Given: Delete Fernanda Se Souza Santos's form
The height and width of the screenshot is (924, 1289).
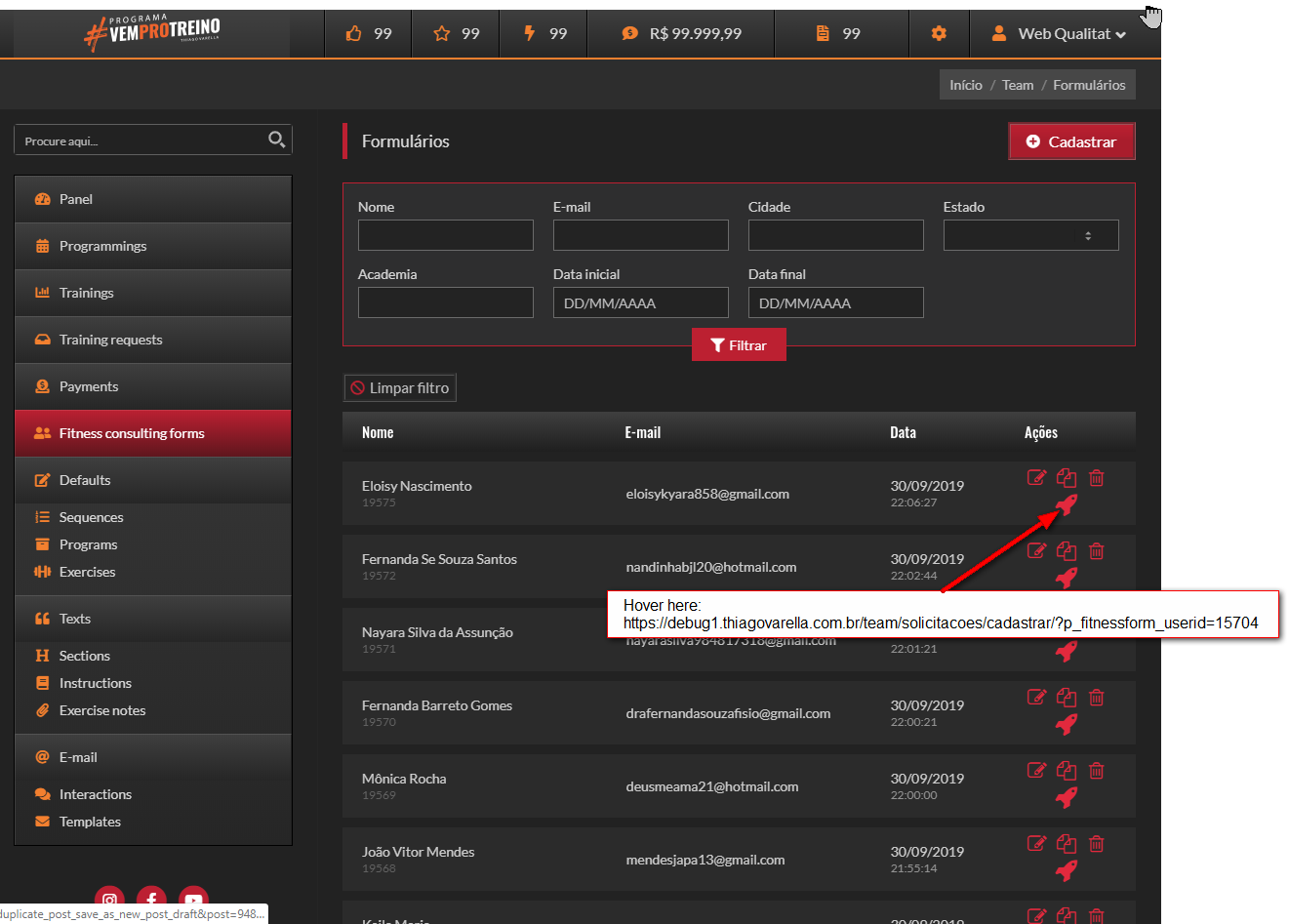Looking at the screenshot, I should (x=1097, y=550).
